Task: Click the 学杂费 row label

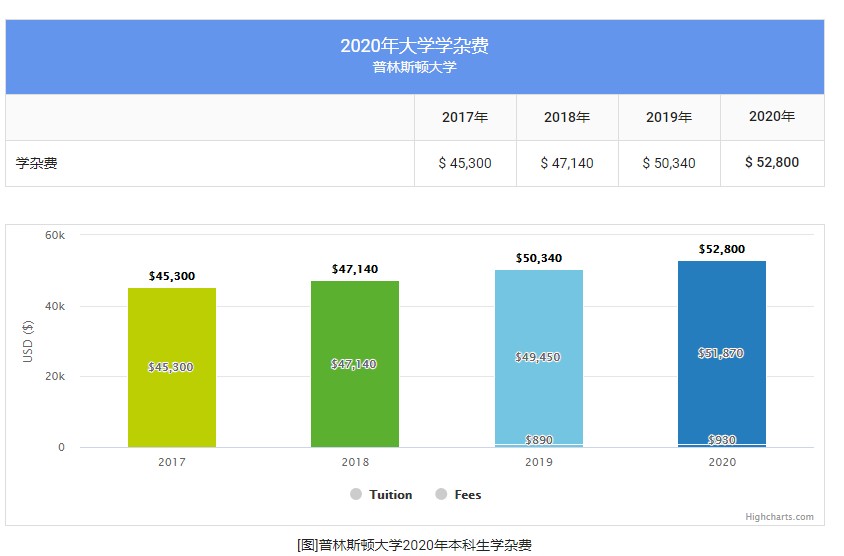Action: [37, 163]
